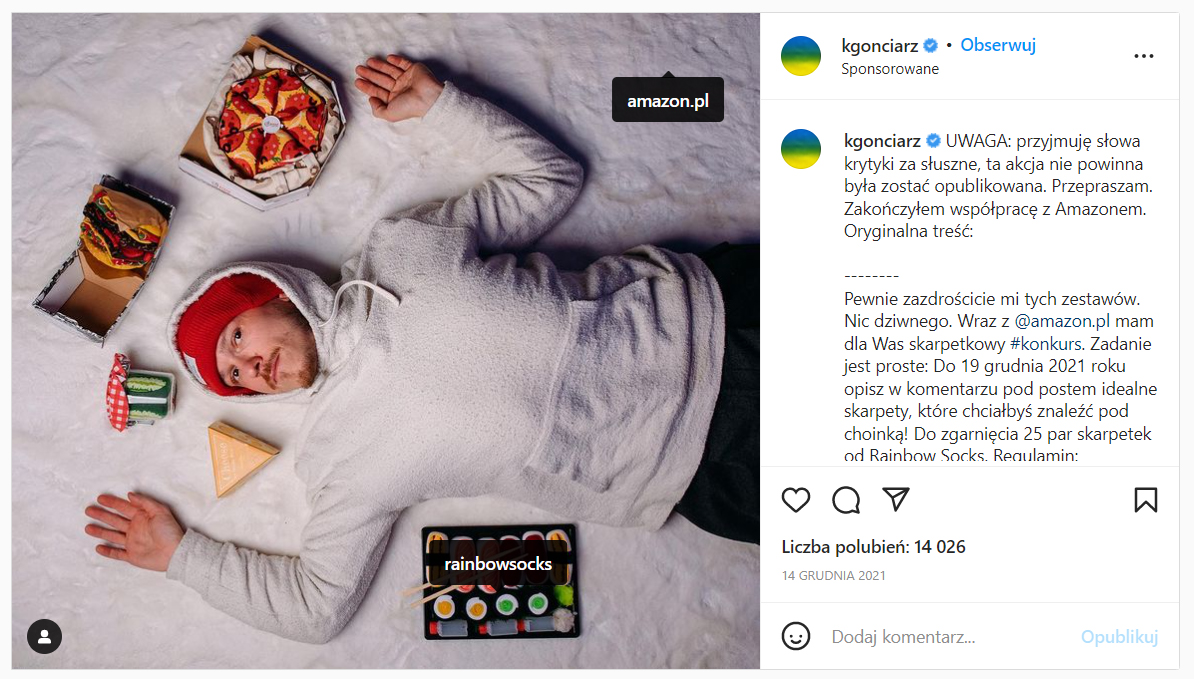View likes count Liczba polubień
The width and height of the screenshot is (1194, 679).
(873, 547)
